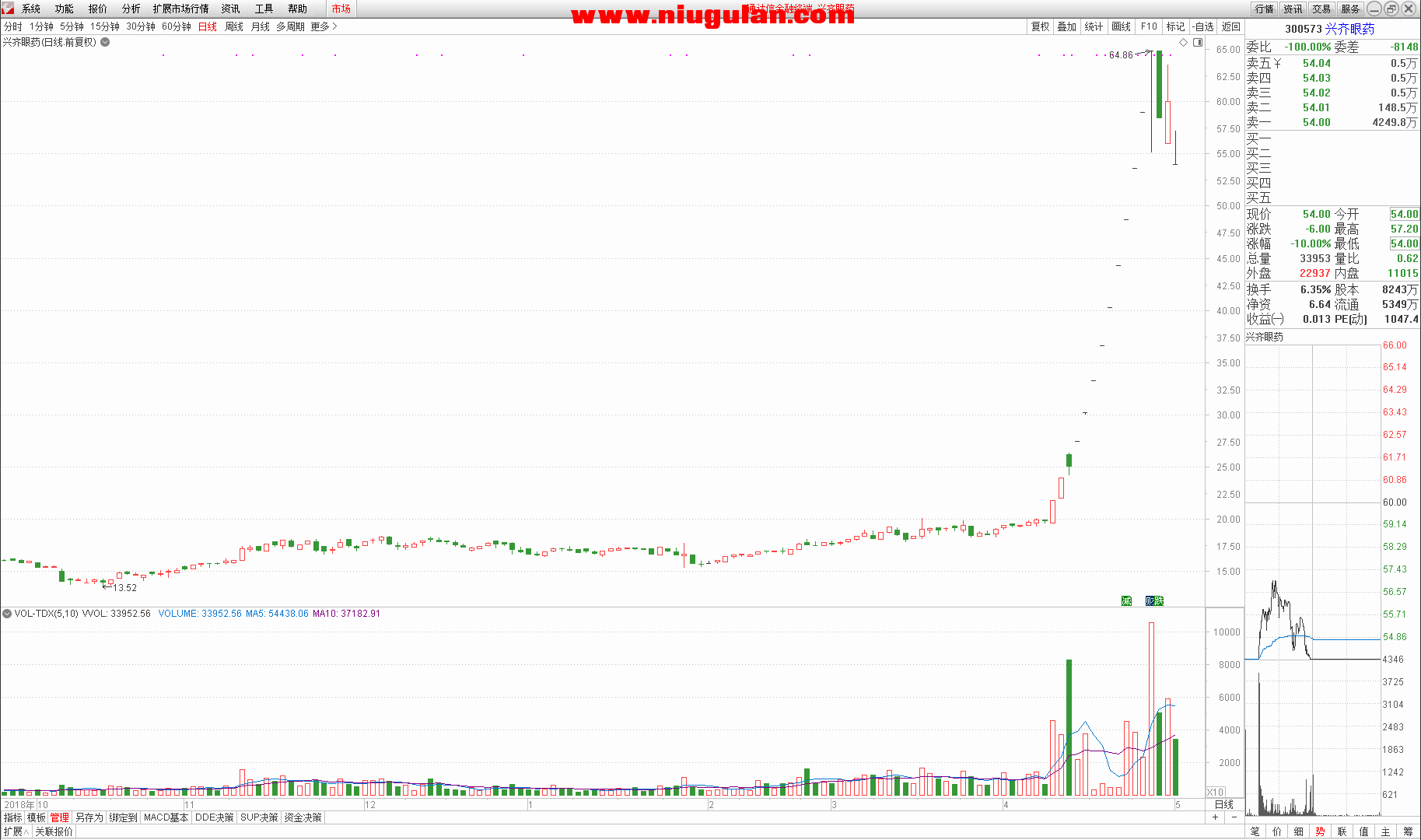Click the 服务 service button

point(1350,9)
